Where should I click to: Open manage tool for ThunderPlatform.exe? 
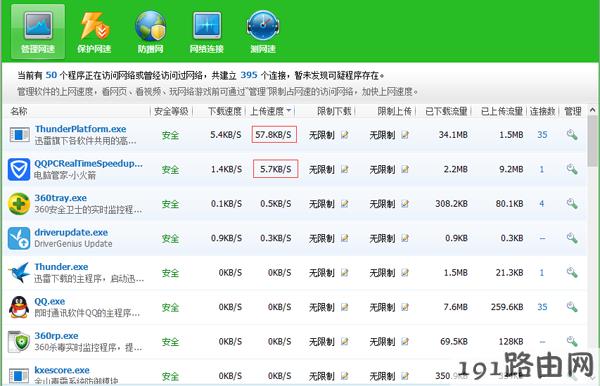click(572, 135)
